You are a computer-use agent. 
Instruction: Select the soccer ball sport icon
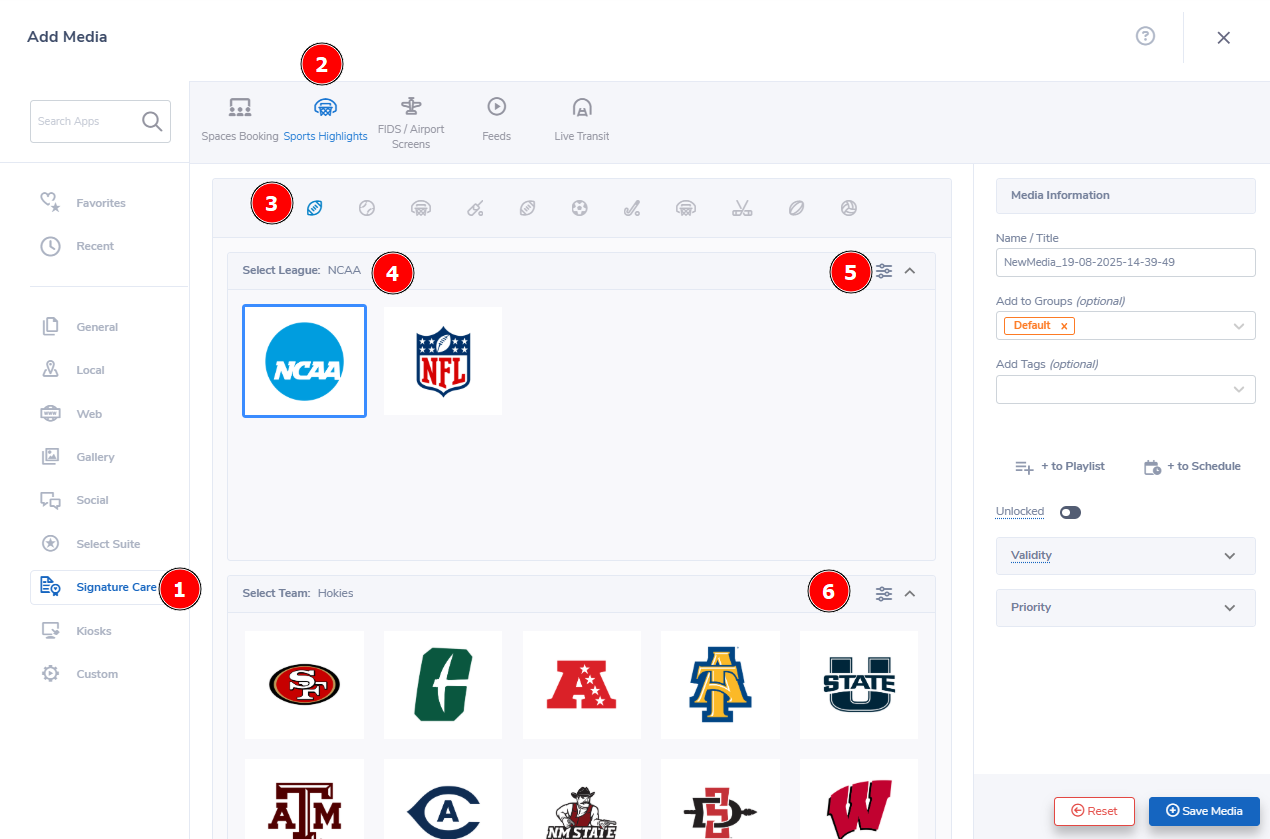(x=579, y=208)
